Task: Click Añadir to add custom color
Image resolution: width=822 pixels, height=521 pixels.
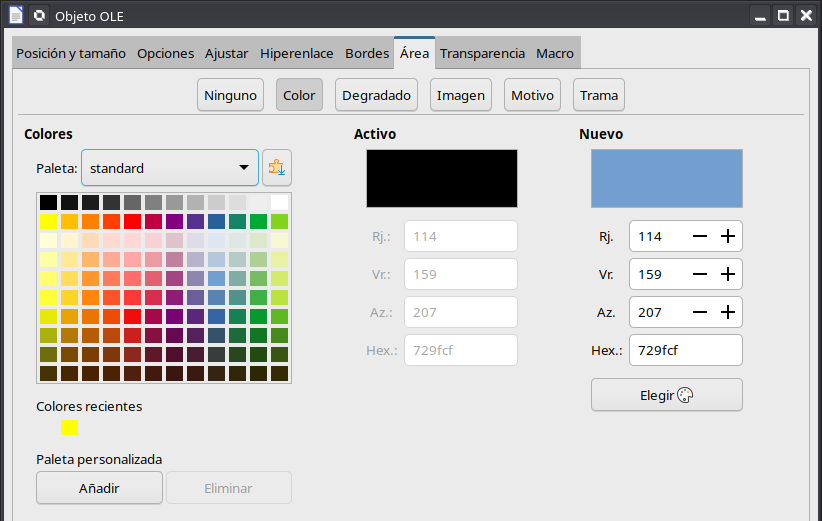Action: [x=100, y=488]
